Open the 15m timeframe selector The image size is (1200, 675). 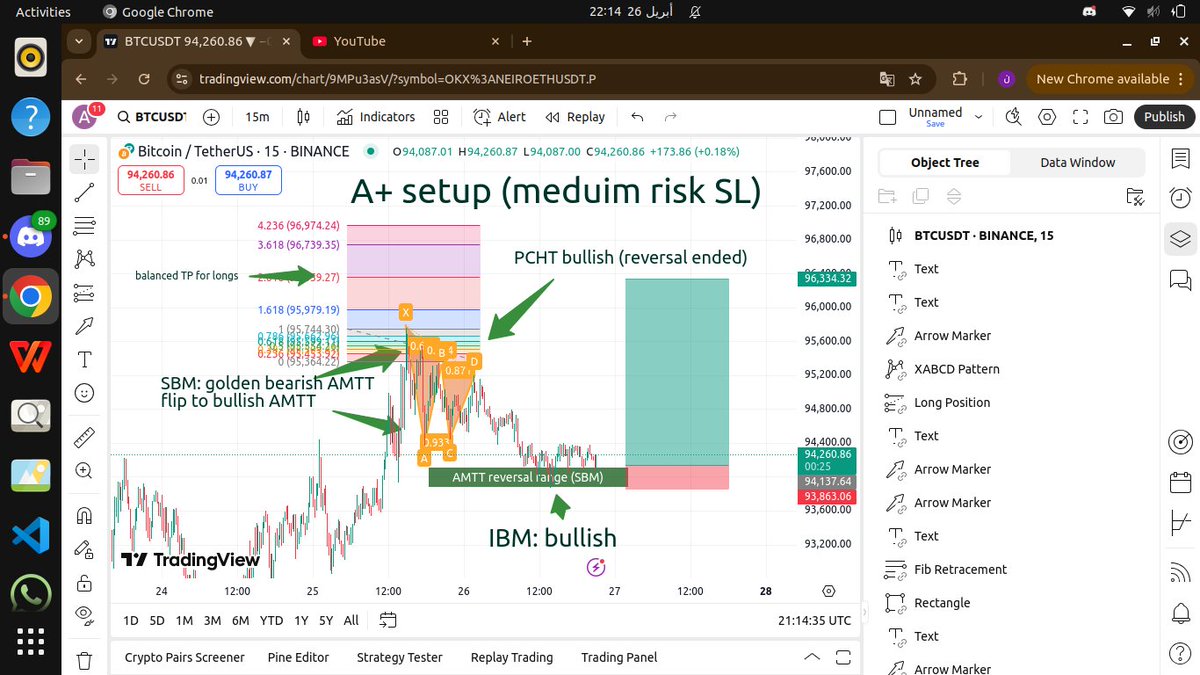(x=257, y=117)
